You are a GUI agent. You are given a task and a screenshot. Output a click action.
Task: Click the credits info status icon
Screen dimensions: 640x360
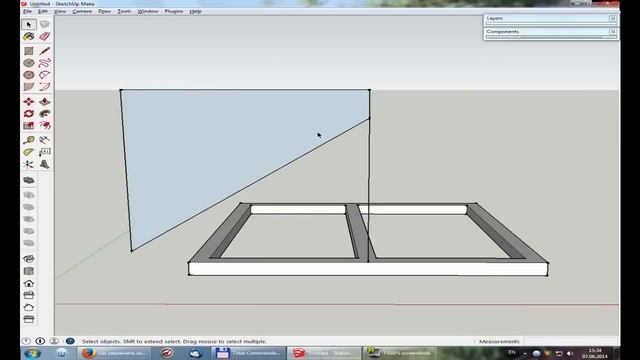tap(40, 341)
